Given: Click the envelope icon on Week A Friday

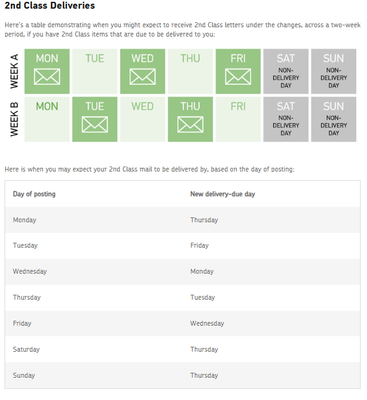Looking at the screenshot, I should (238, 77).
